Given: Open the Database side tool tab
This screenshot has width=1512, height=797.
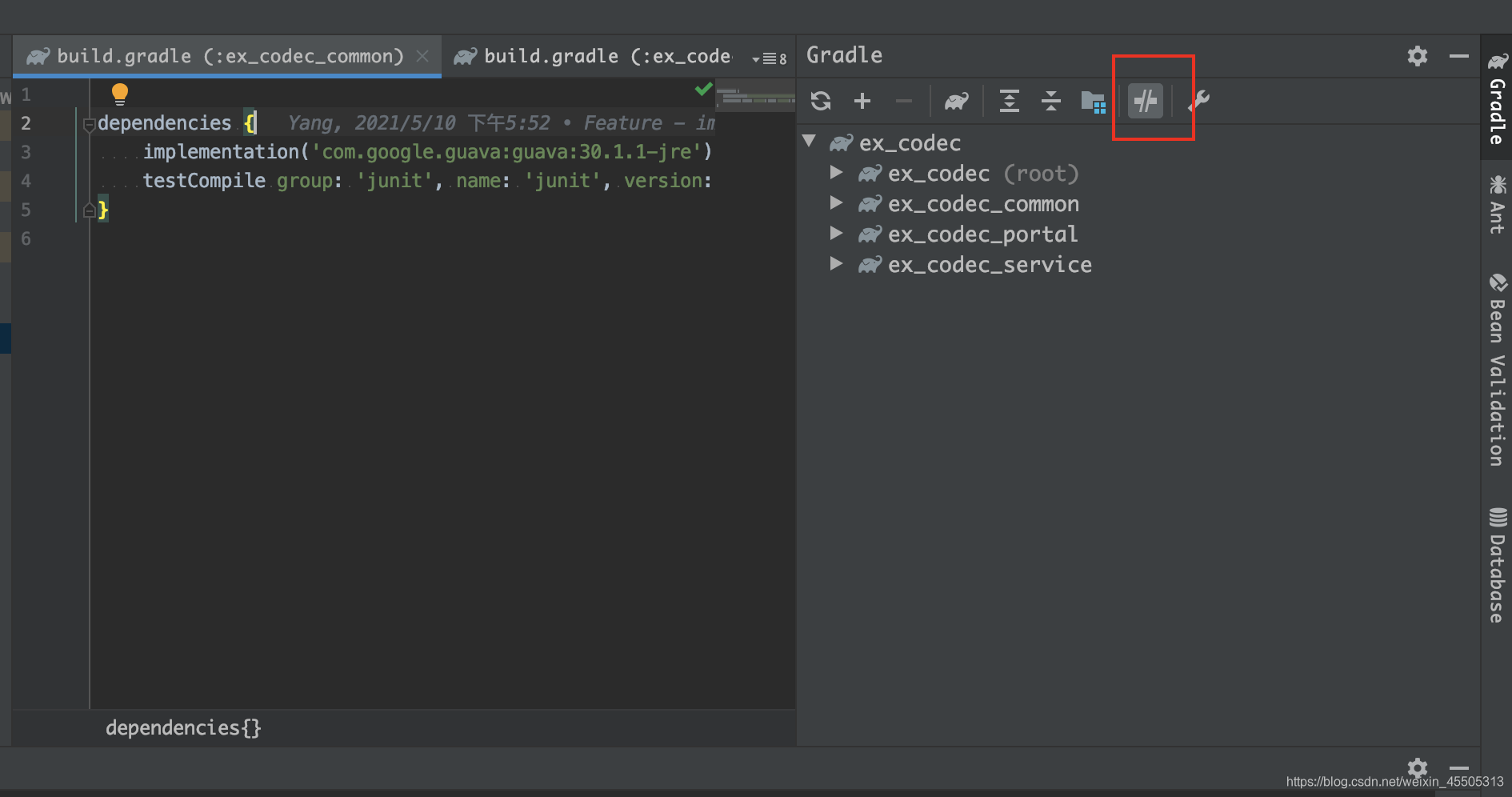Looking at the screenshot, I should pos(1497,565).
